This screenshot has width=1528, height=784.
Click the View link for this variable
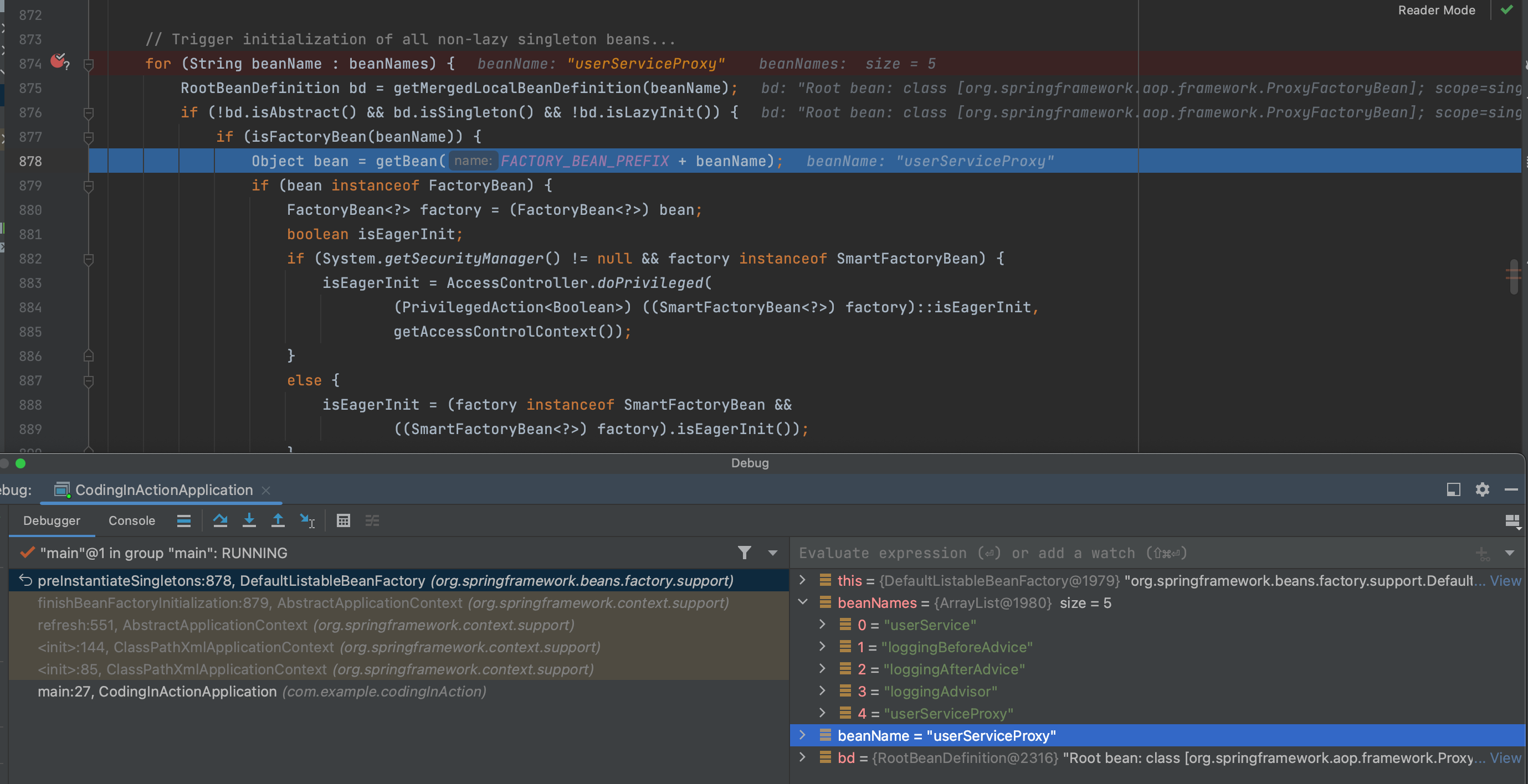click(1505, 581)
